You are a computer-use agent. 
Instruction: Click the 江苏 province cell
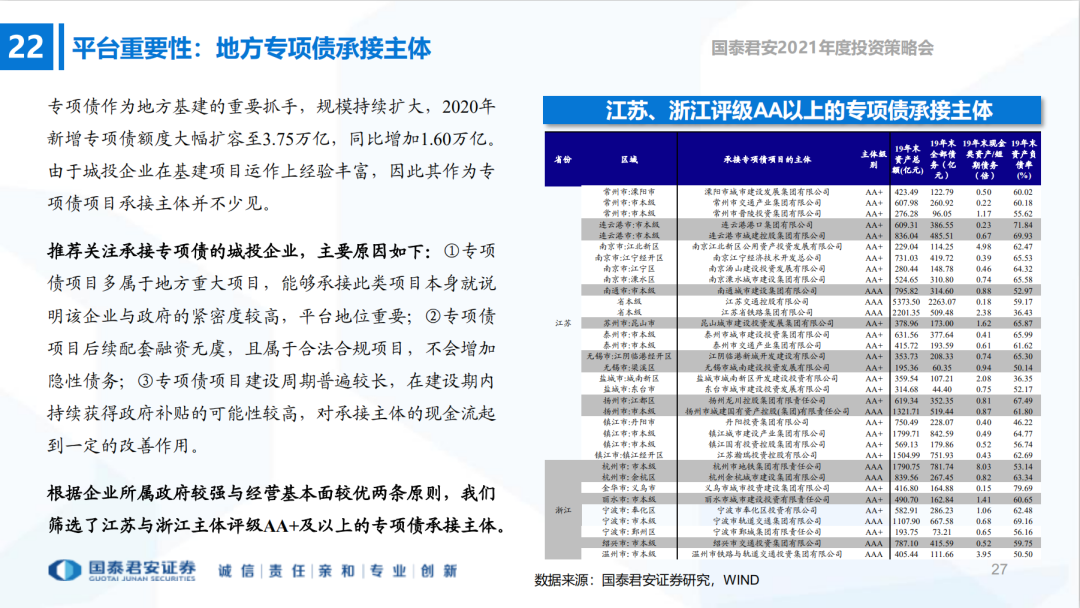point(563,323)
